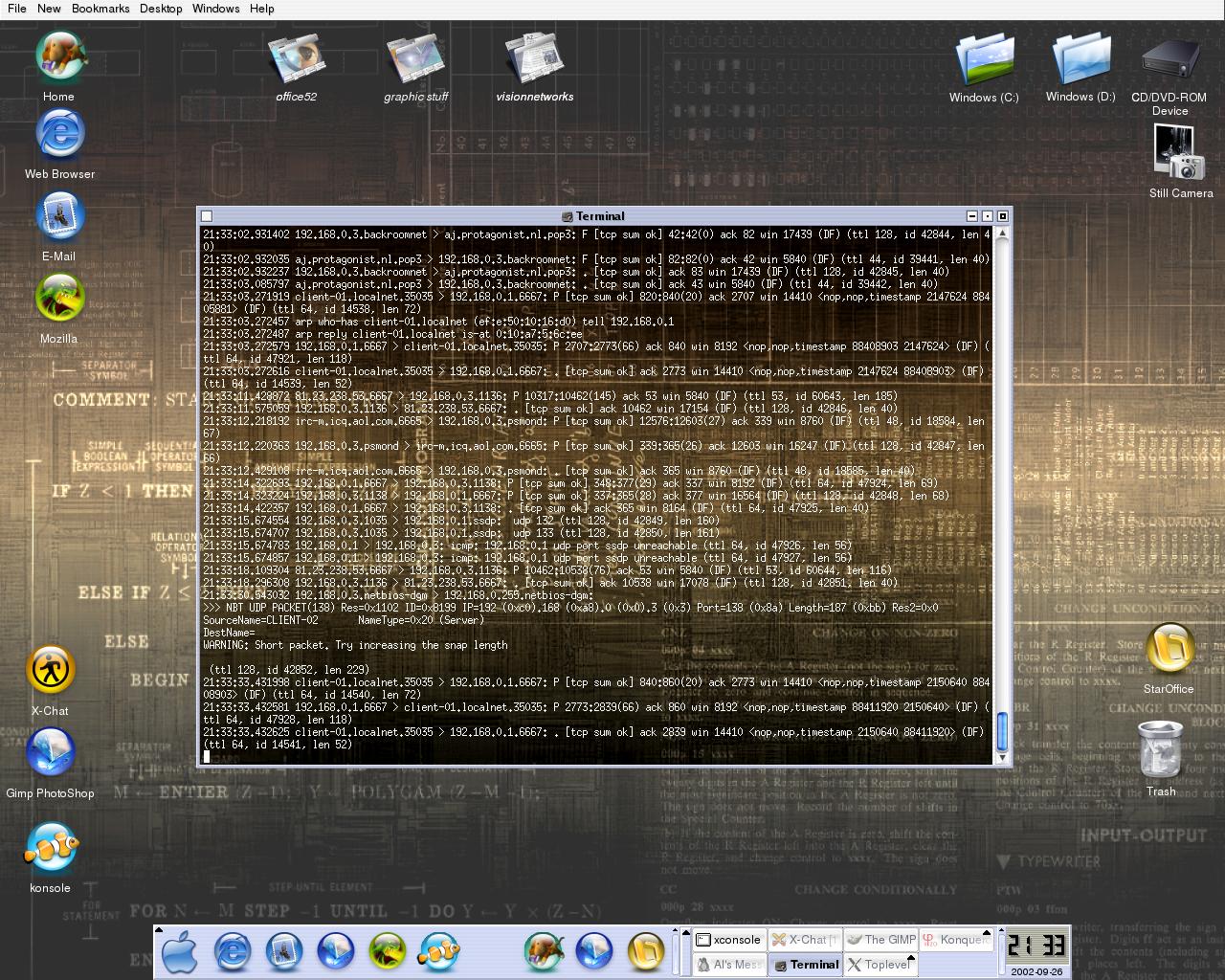
Task: Click the Gimp globe icon left of Mozilla in panel
Action: point(335,952)
